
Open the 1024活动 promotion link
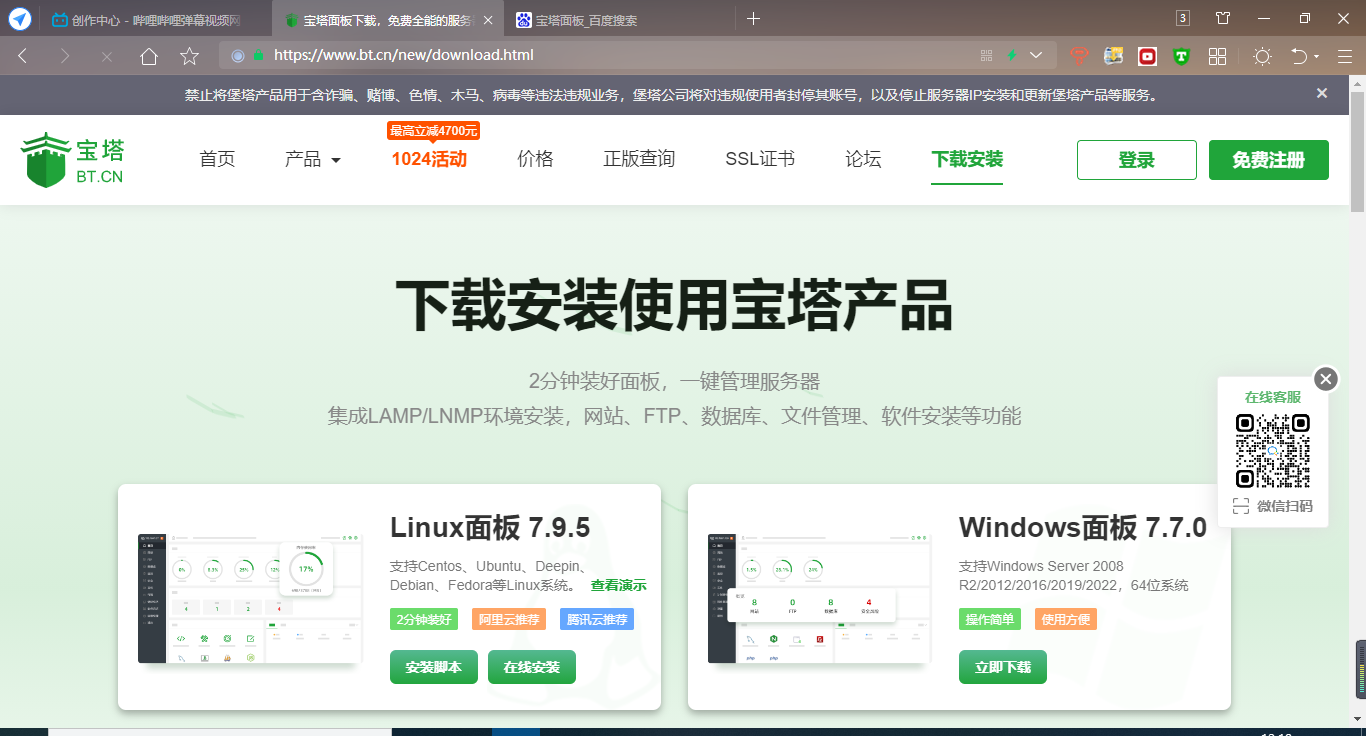pyautogui.click(x=429, y=159)
